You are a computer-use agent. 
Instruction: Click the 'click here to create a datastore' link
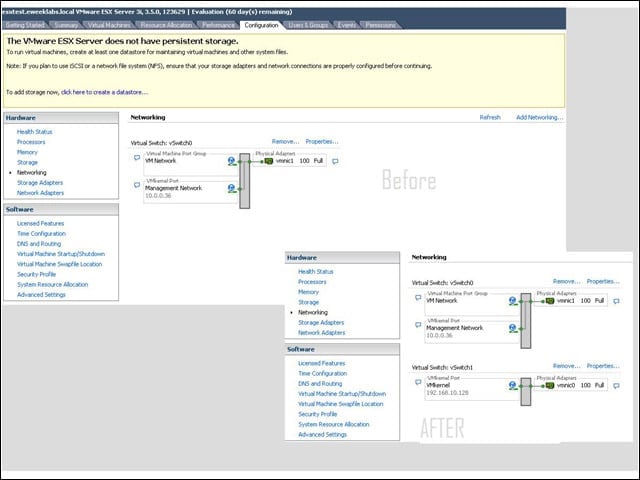(x=104, y=92)
